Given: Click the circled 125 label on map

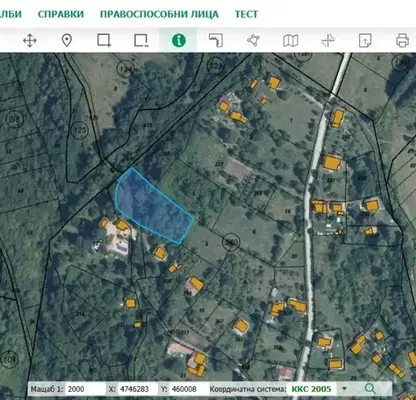Looking at the screenshot, I should click(80, 130).
